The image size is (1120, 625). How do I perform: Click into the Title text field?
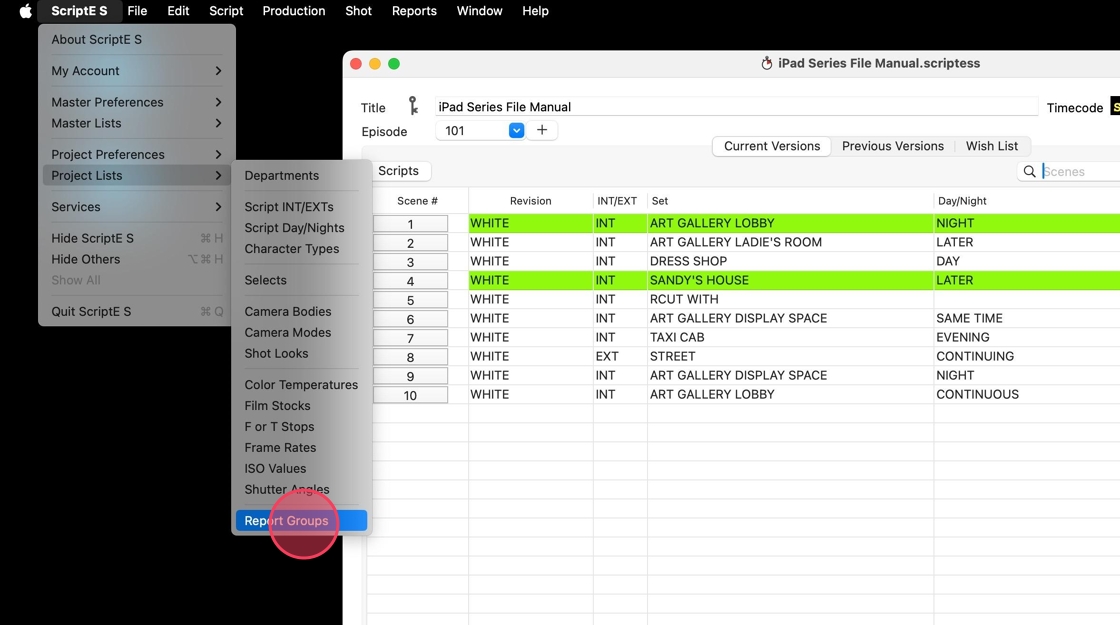(736, 106)
